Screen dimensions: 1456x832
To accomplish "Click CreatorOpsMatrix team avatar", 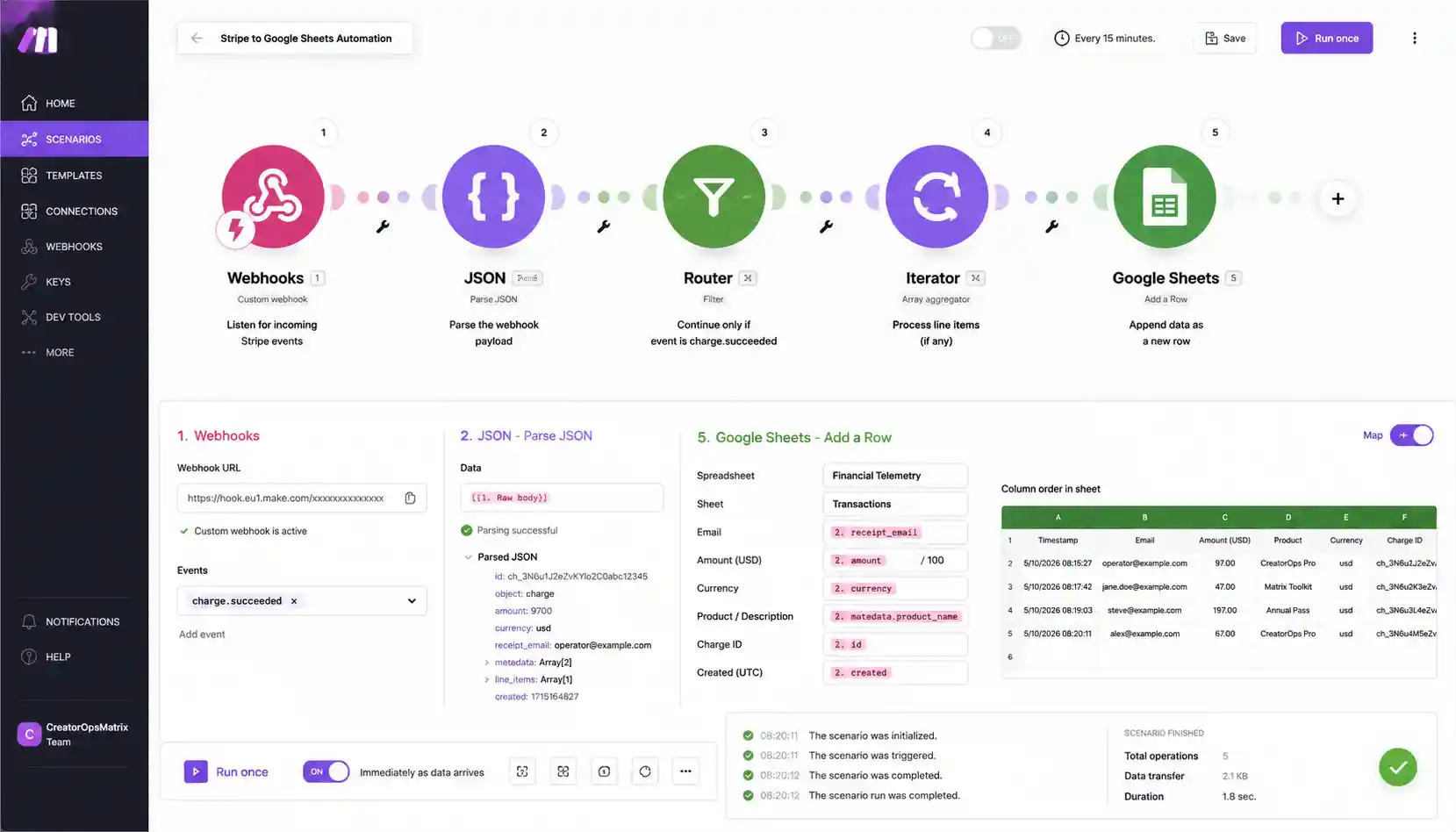I will [x=29, y=734].
